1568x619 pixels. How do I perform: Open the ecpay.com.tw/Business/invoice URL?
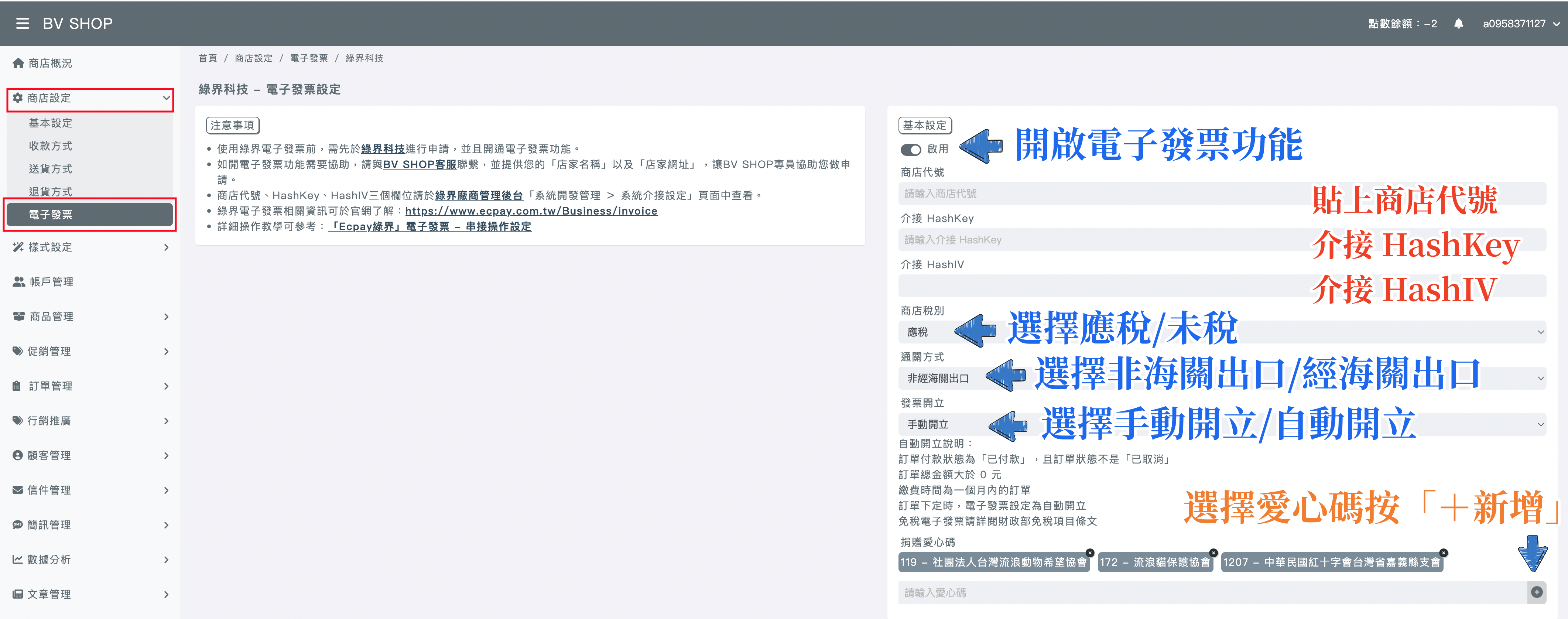tap(531, 211)
